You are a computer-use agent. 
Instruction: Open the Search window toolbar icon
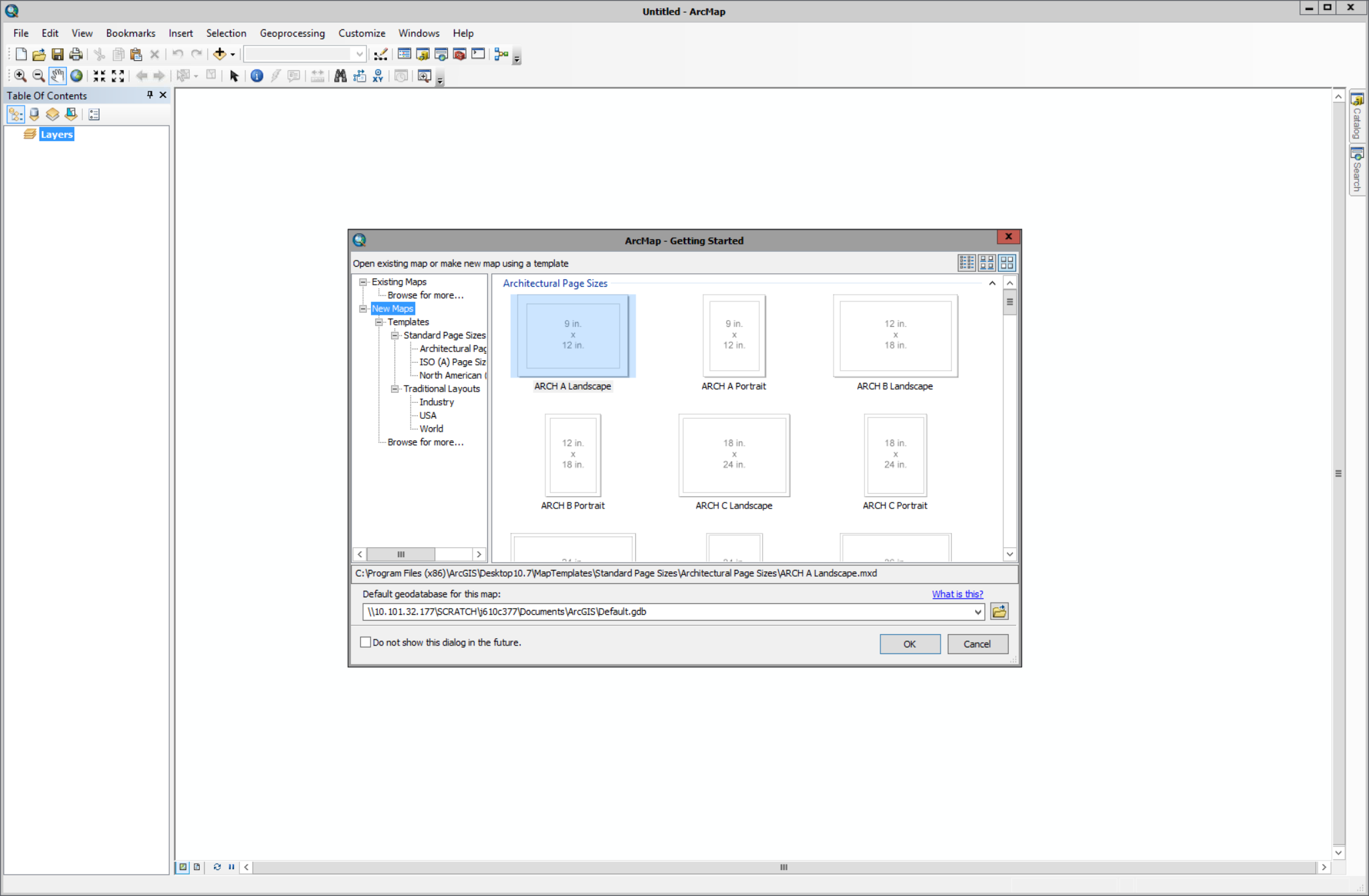441,54
